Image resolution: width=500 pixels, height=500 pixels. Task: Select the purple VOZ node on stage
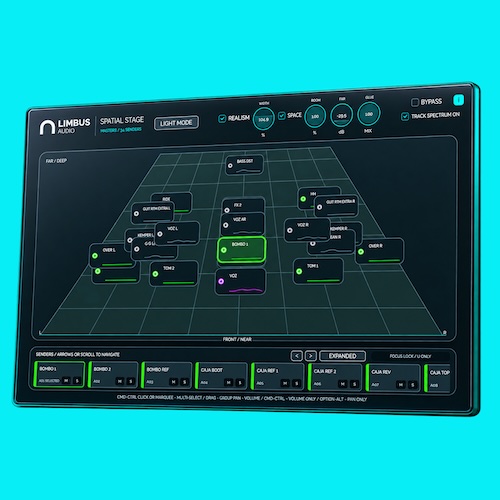tap(241, 282)
